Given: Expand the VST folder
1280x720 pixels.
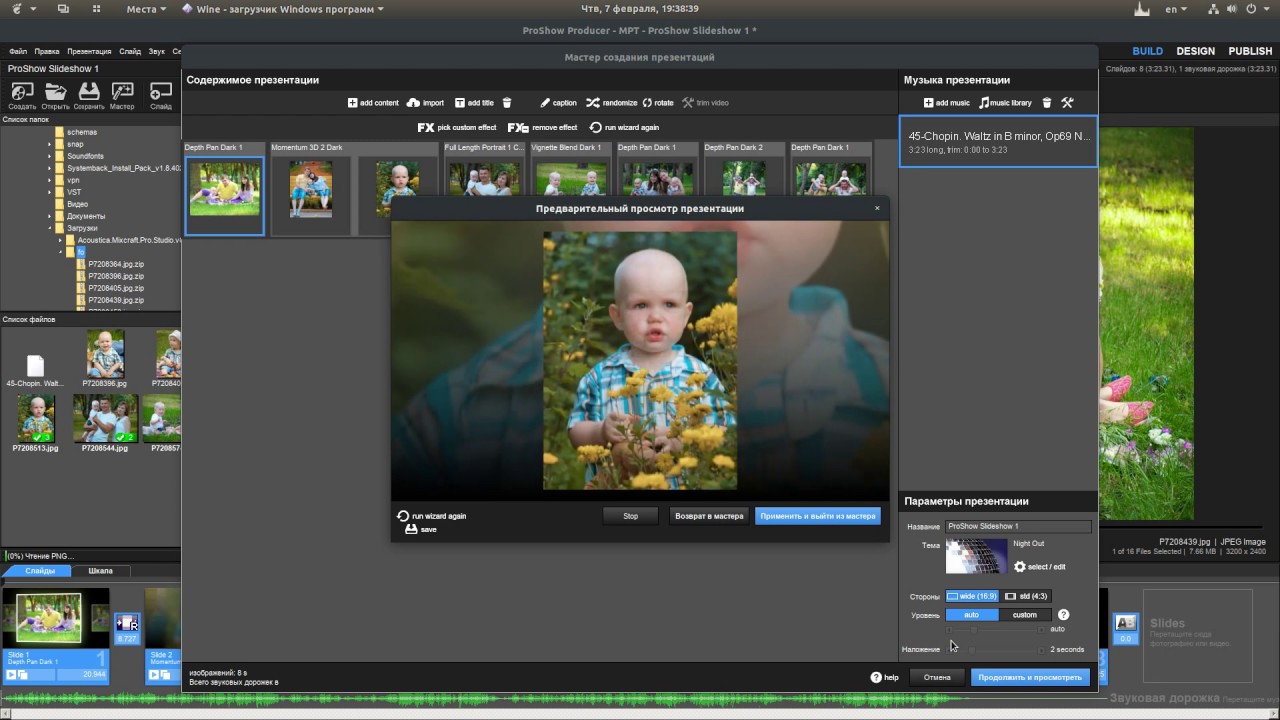Looking at the screenshot, I should click(49, 192).
